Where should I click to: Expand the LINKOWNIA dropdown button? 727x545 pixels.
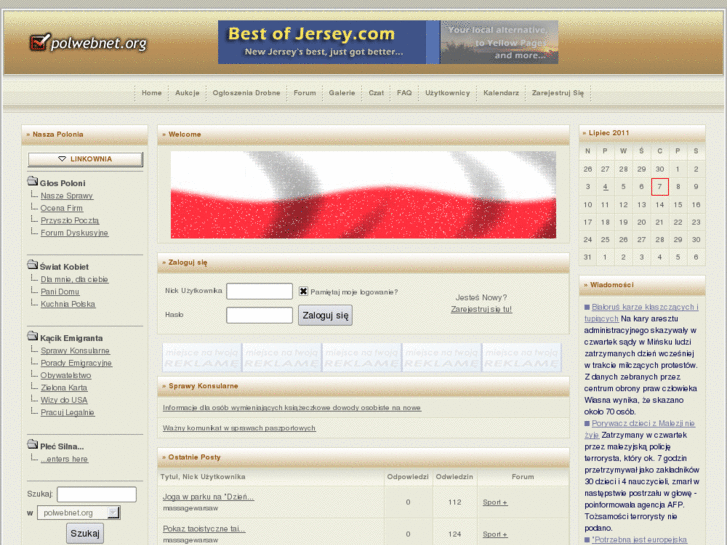click(85, 159)
